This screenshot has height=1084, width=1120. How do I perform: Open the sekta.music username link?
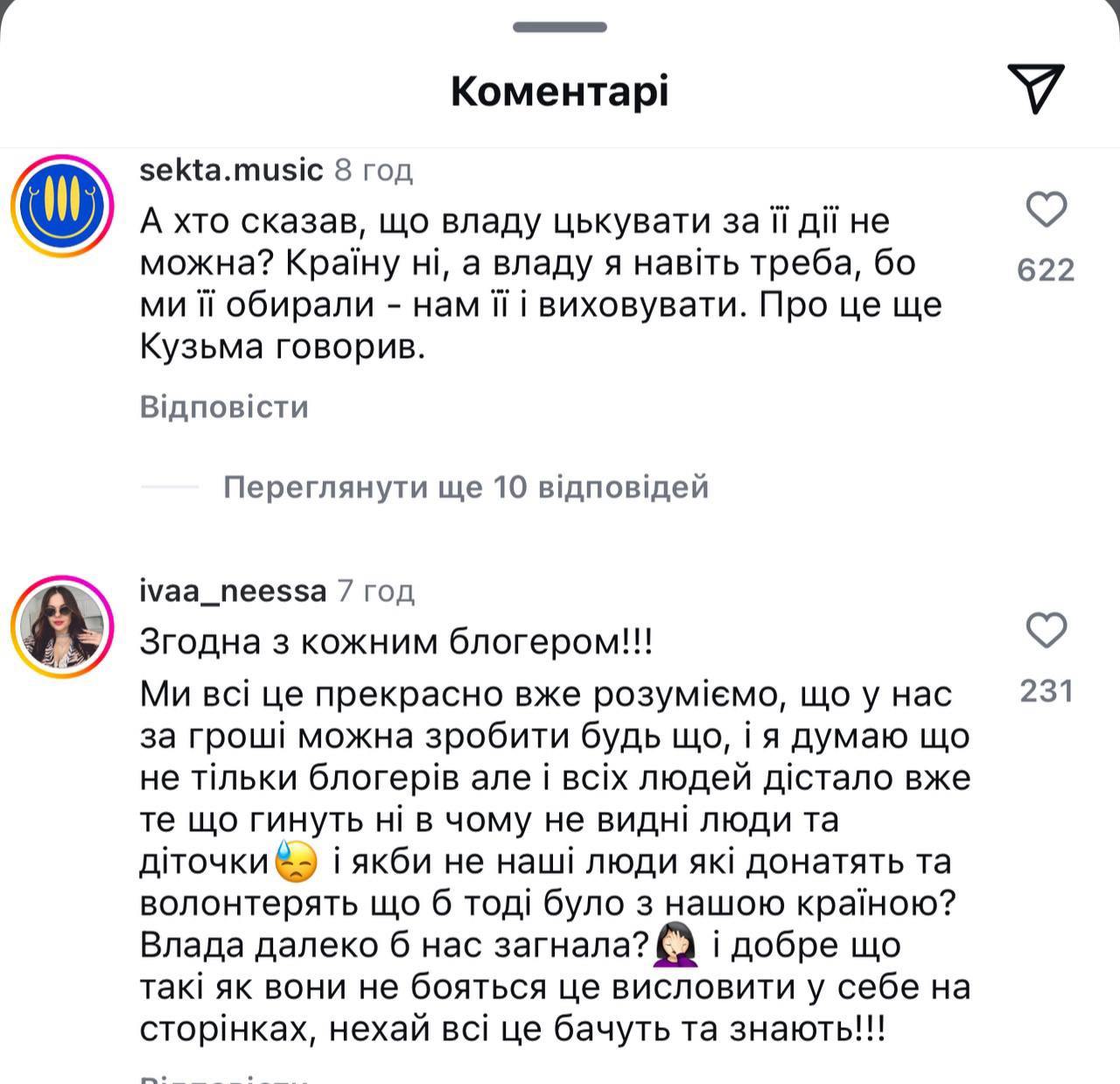pos(231,169)
